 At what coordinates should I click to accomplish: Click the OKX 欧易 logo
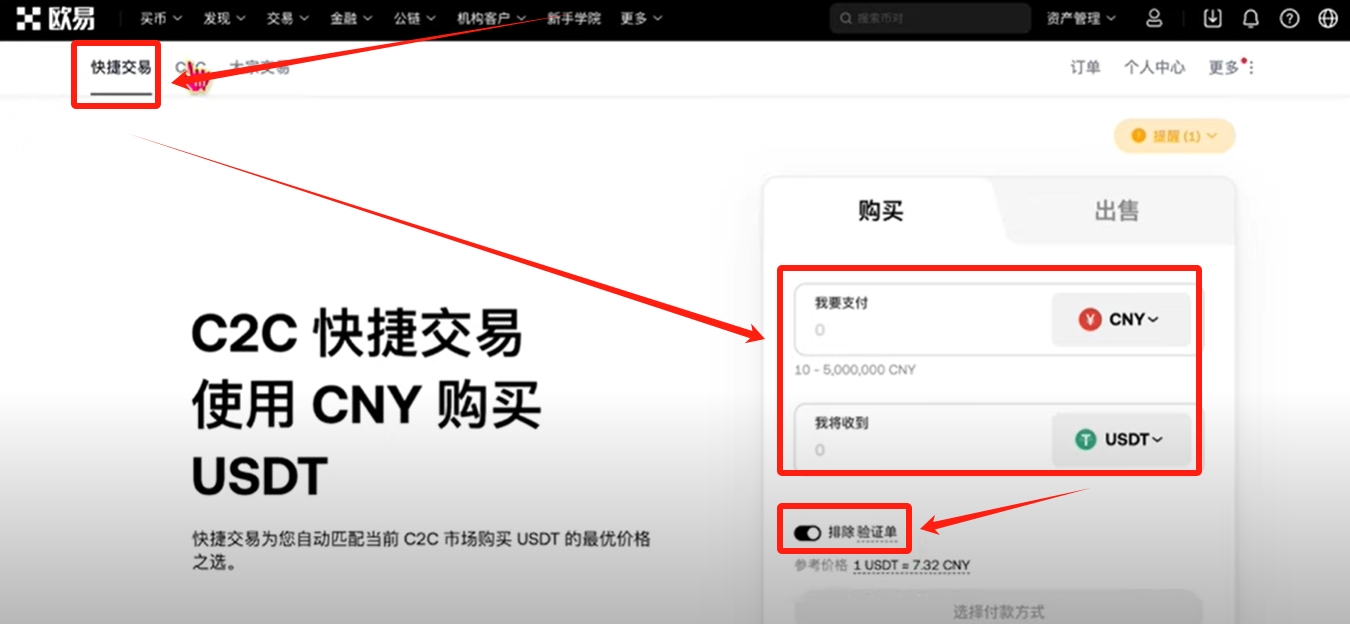56,18
